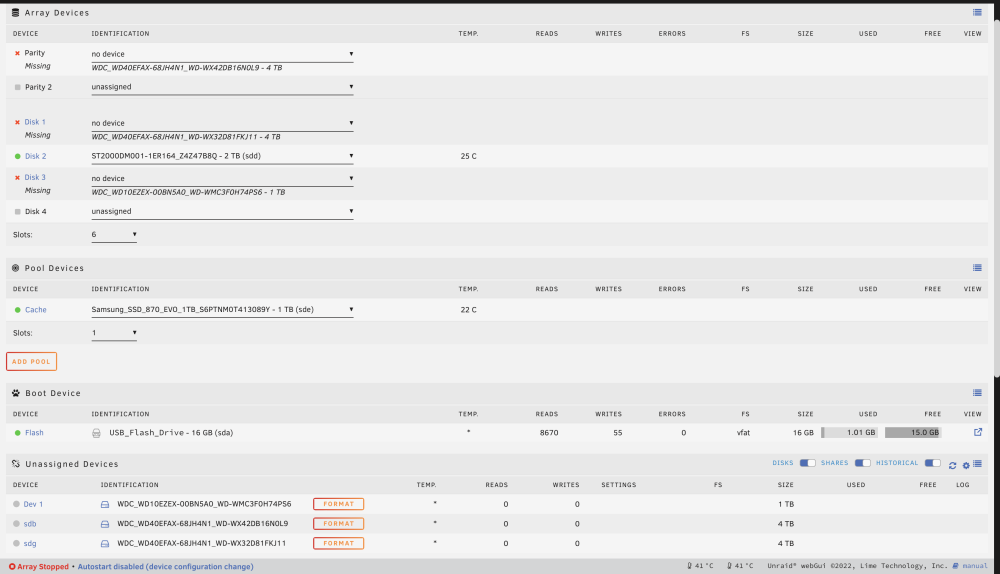Click the grey status dot for Dev 1
Viewport: 1000px width, 574px height.
[16, 504]
